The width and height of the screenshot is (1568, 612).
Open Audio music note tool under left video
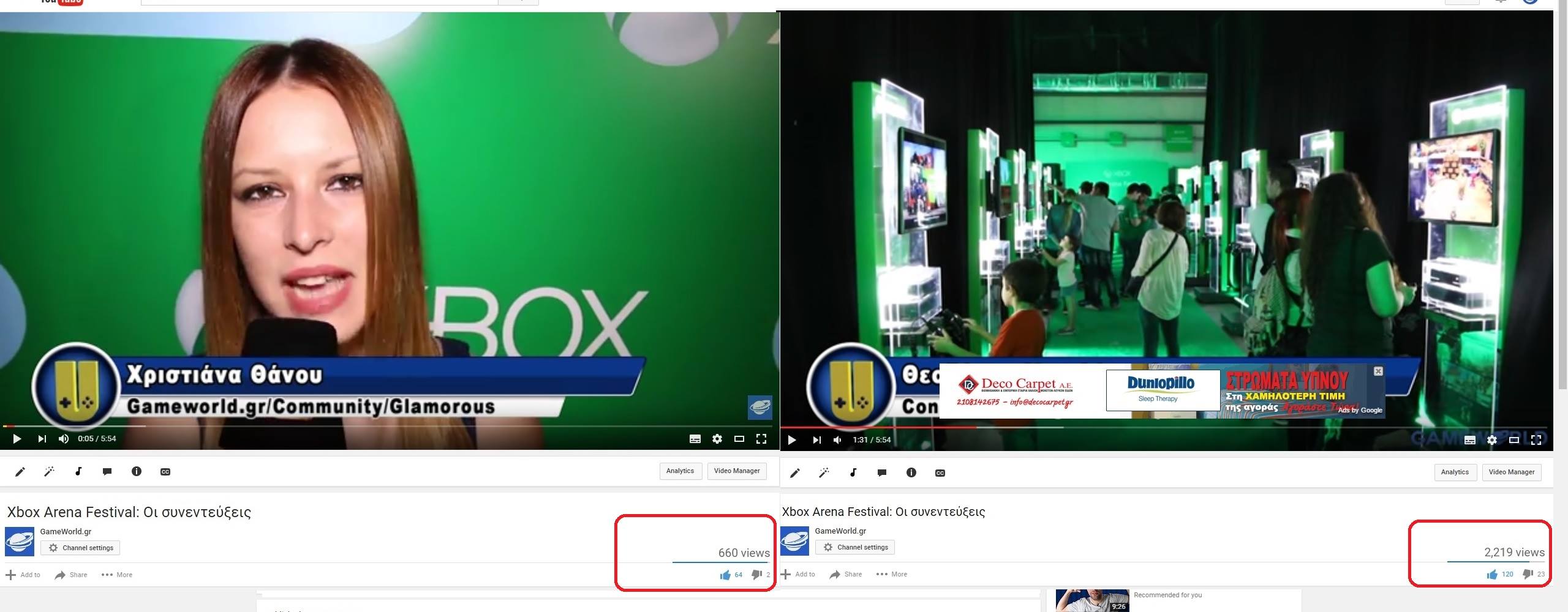tap(78, 471)
